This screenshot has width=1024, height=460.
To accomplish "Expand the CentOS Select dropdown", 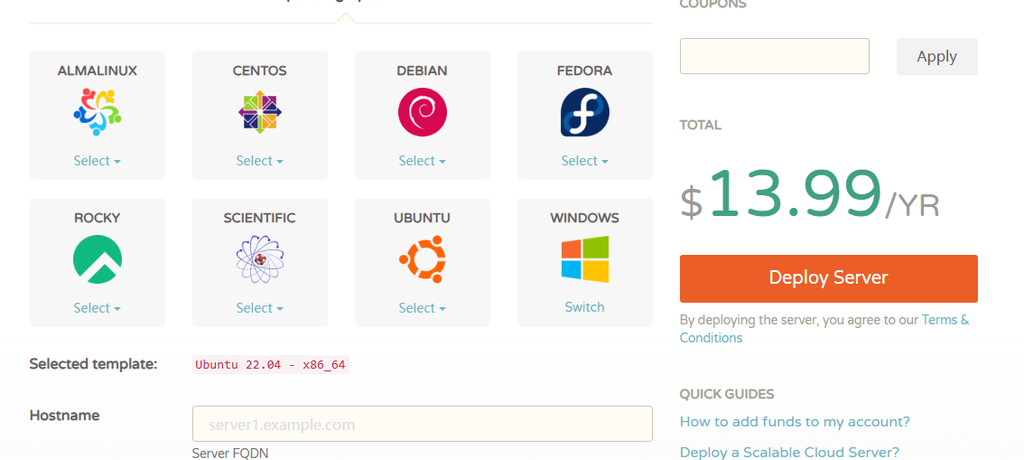I will [260, 161].
